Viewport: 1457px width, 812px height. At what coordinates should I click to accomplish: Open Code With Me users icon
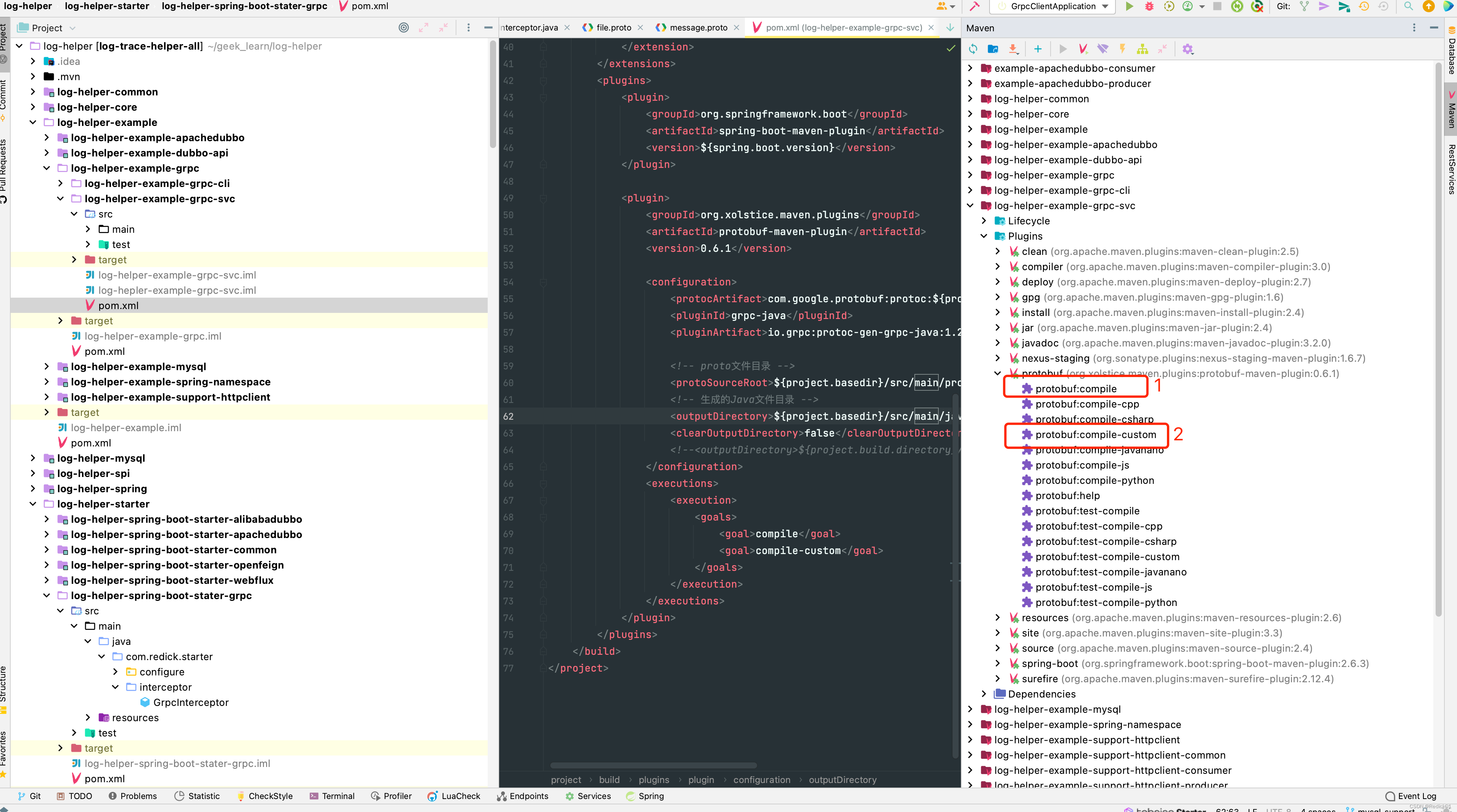click(x=945, y=6)
